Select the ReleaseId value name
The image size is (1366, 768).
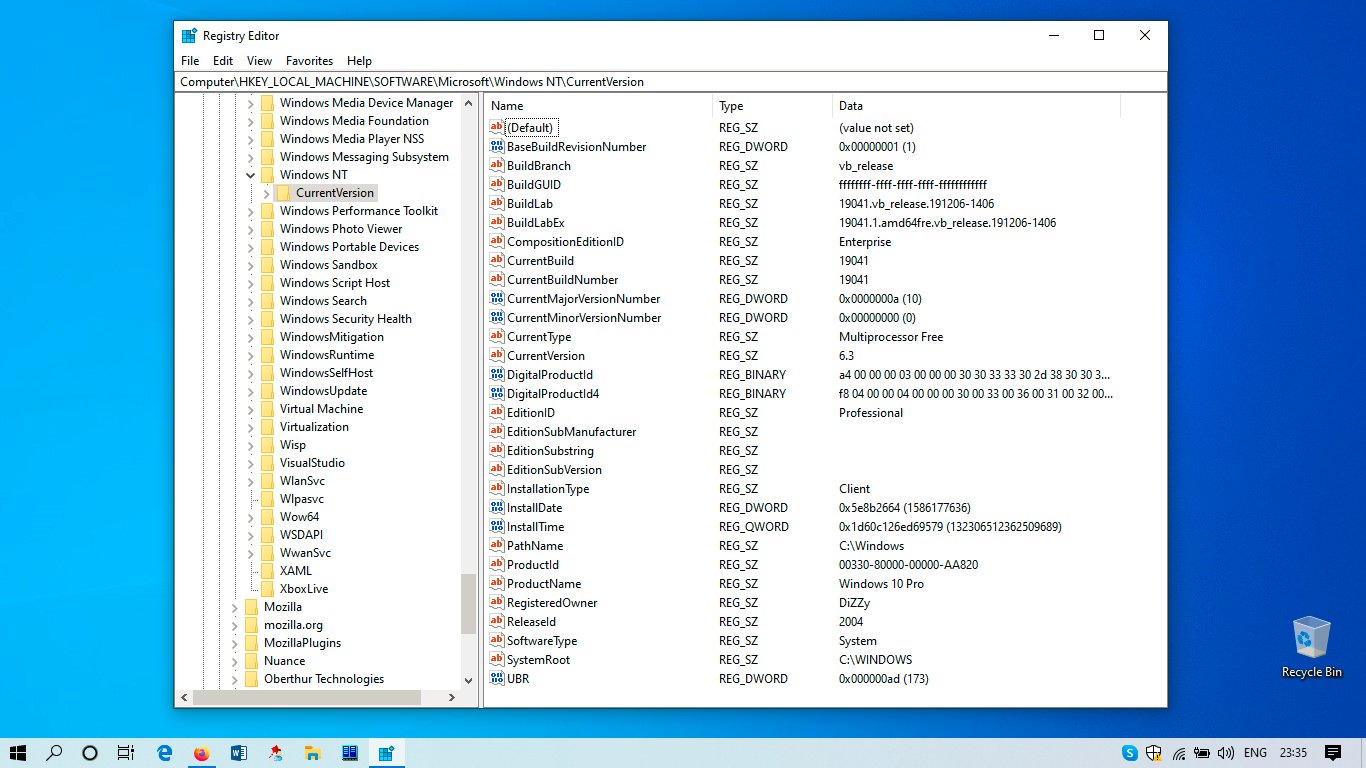531,622
